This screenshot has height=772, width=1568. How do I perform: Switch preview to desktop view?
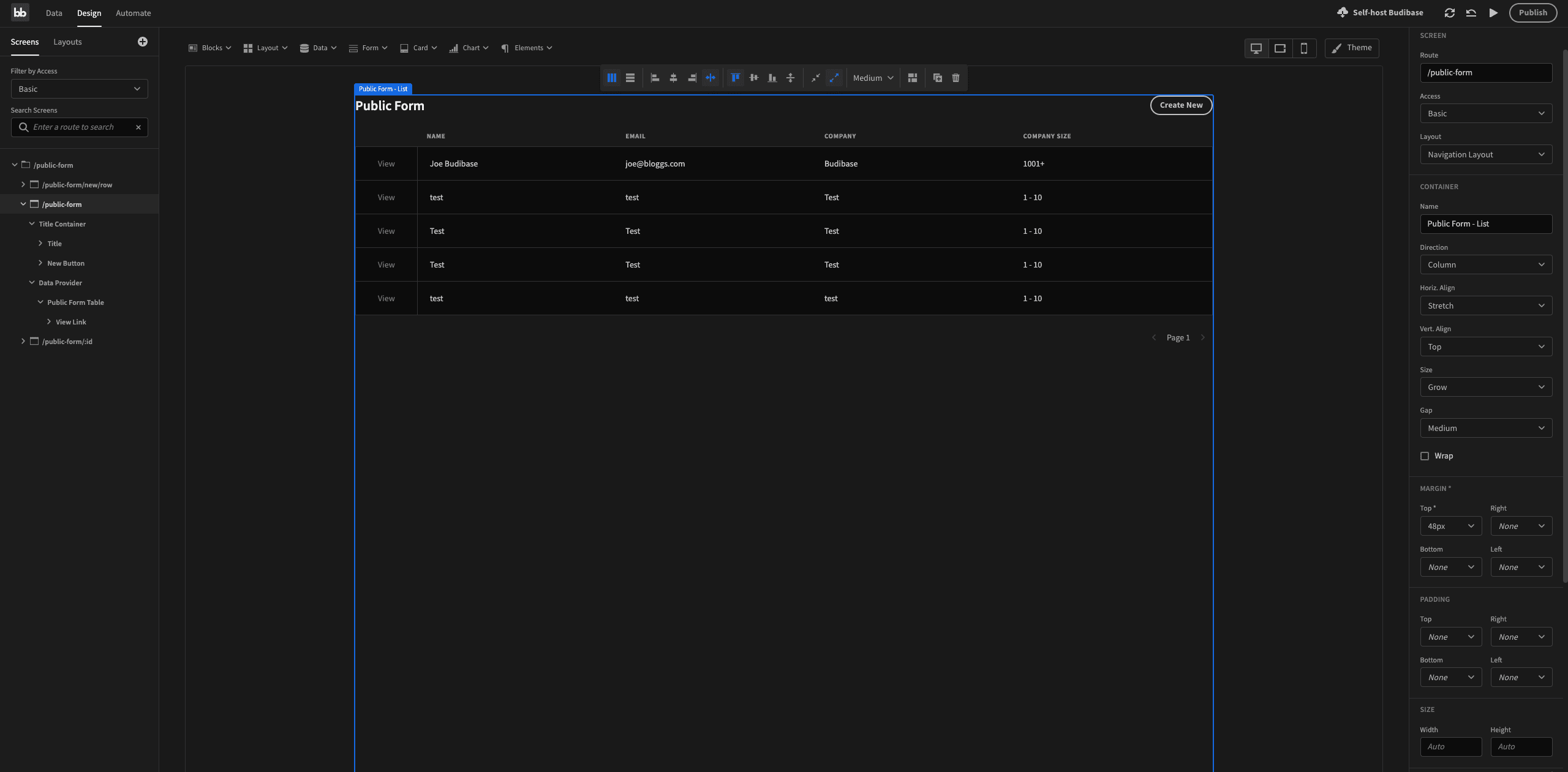click(1256, 48)
